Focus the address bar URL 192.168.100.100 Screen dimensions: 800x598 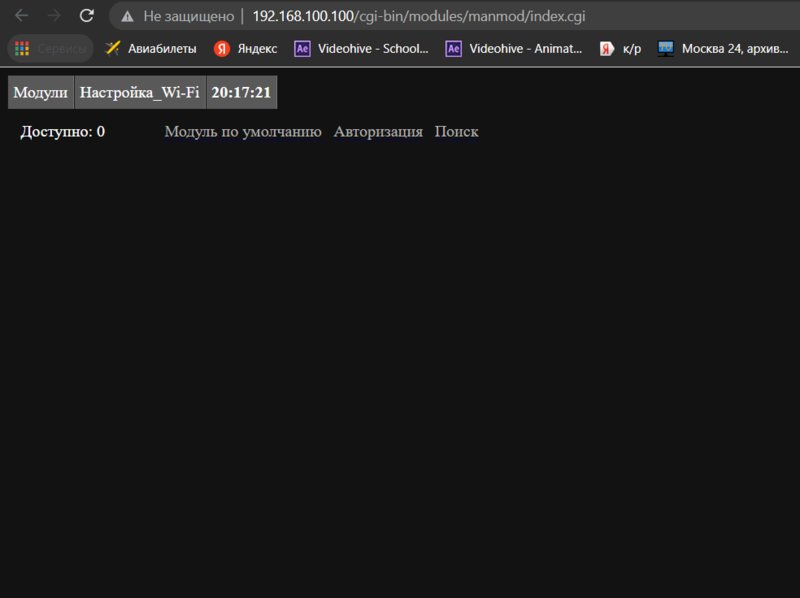[x=418, y=17]
